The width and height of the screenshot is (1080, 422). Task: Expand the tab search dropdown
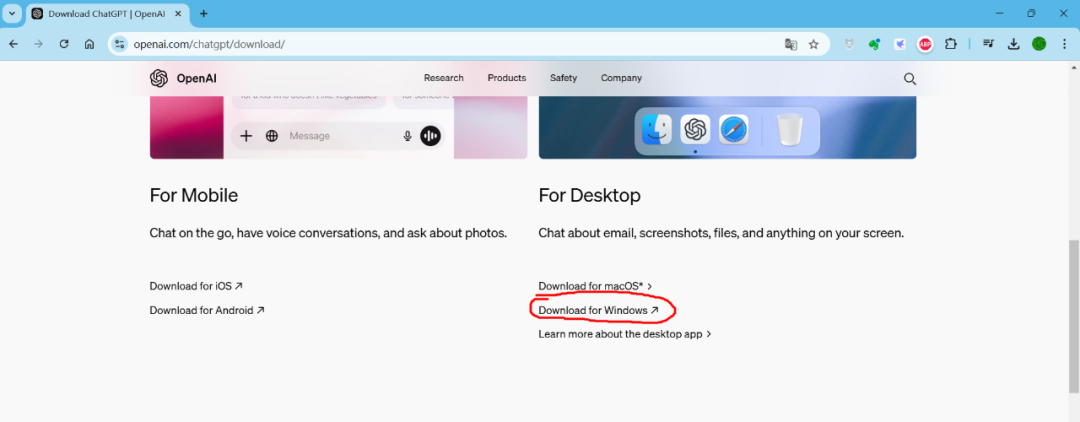[x=12, y=14]
